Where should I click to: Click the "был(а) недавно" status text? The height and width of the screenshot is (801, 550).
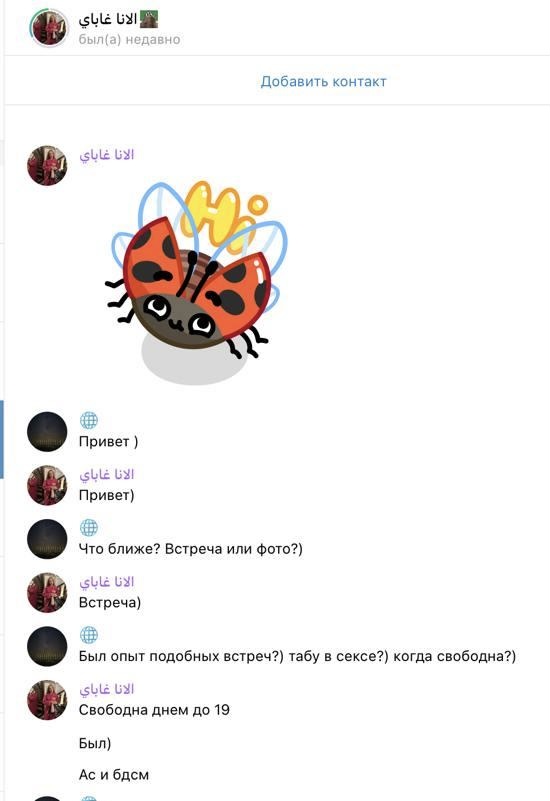tap(129, 39)
